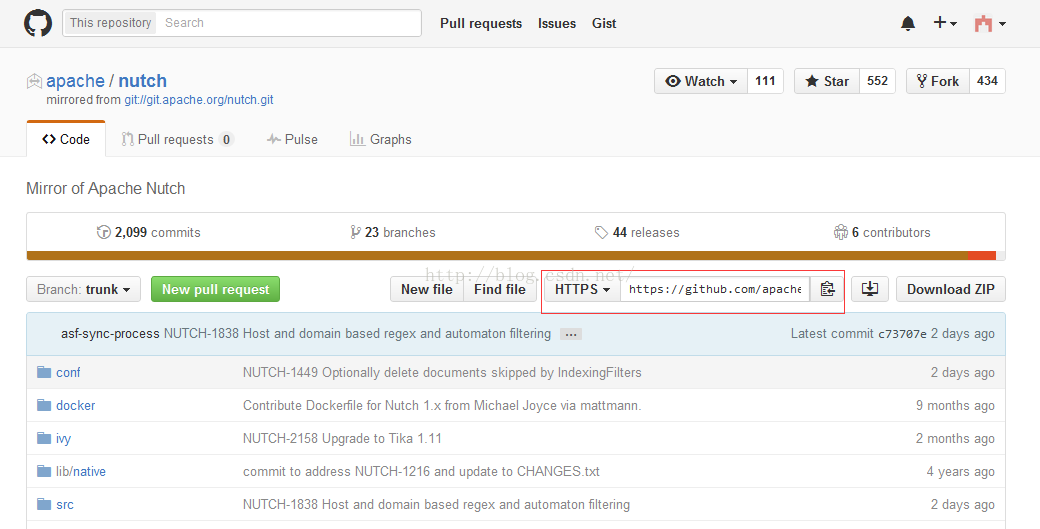Click the red segment of language bar

[982, 256]
